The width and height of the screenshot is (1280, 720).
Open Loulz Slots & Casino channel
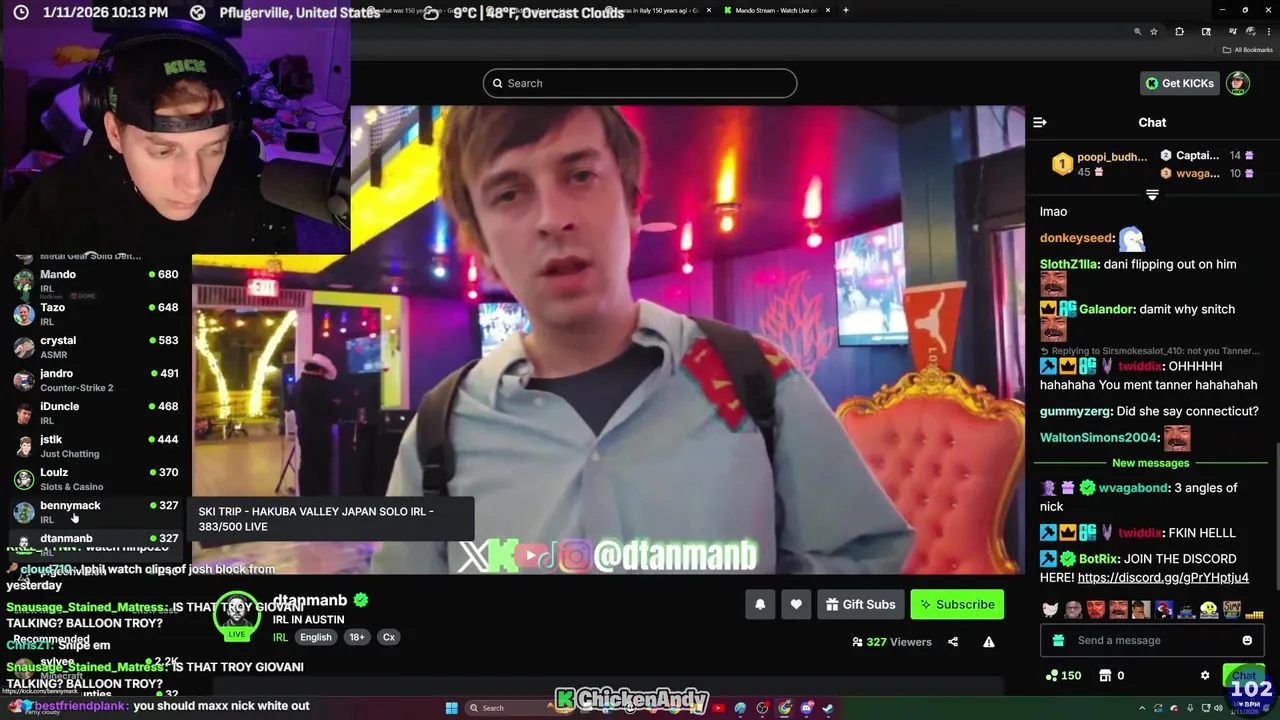tap(95, 478)
